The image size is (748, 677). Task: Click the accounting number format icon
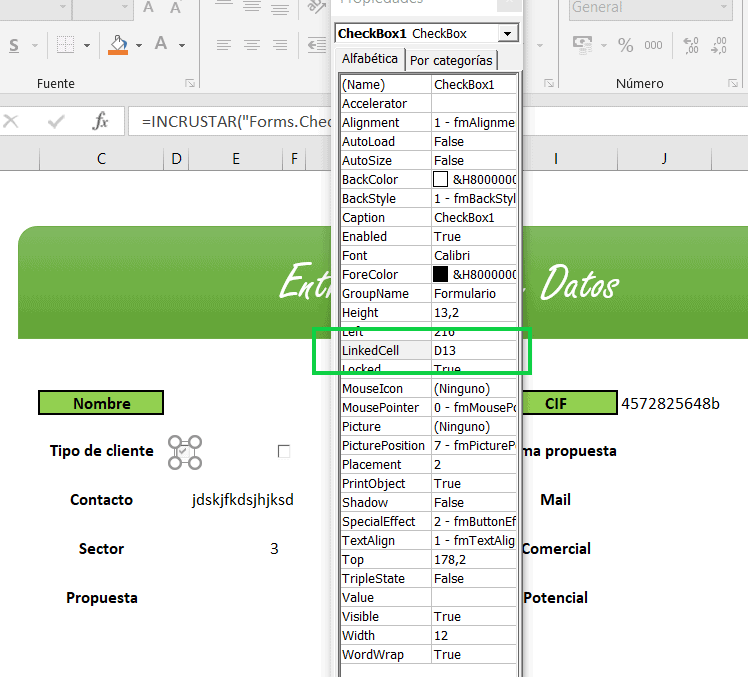pyautogui.click(x=582, y=45)
